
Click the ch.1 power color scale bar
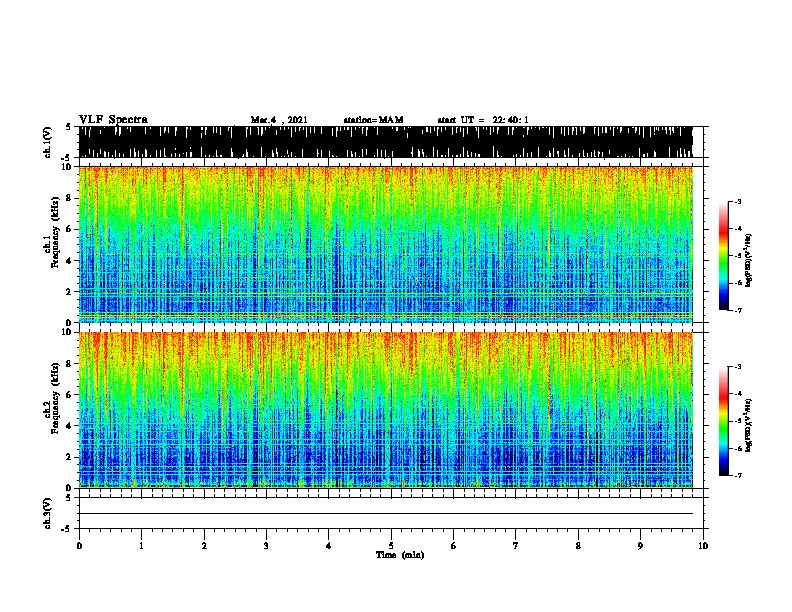tap(724, 256)
